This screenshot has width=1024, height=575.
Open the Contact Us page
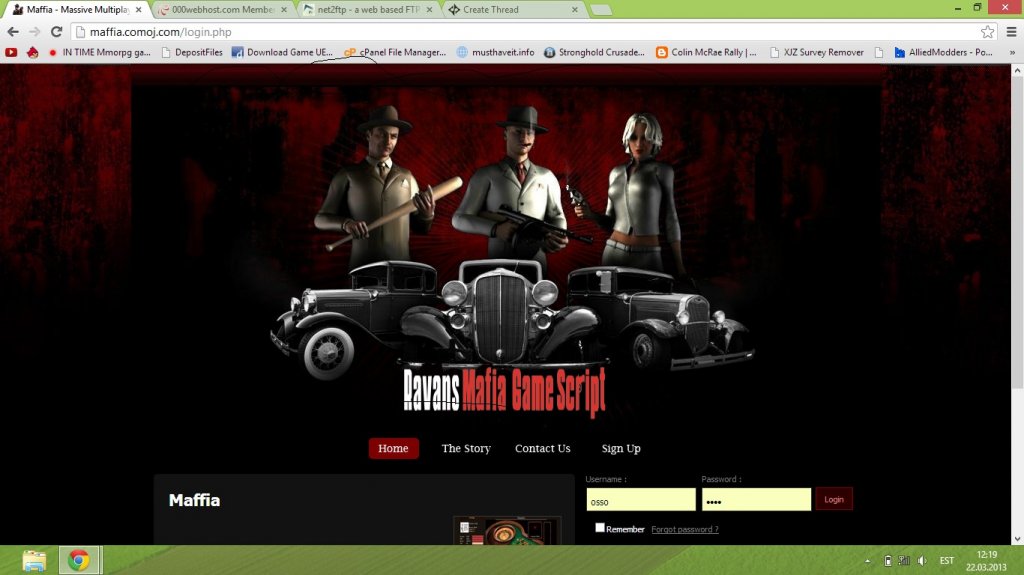(x=543, y=448)
